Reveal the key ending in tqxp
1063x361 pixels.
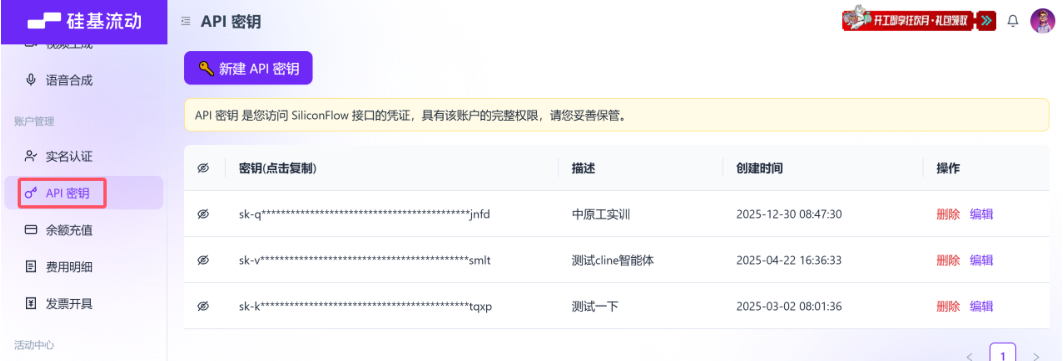pyautogui.click(x=203, y=306)
